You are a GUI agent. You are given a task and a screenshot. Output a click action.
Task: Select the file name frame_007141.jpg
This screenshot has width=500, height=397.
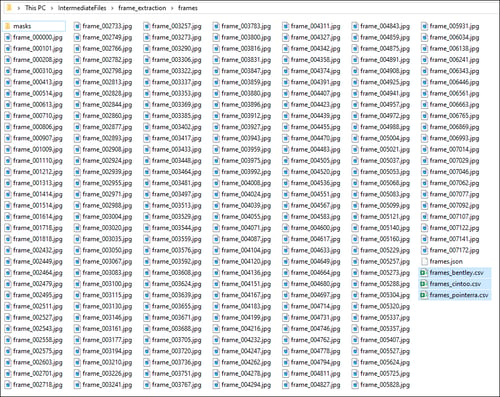click(454, 239)
